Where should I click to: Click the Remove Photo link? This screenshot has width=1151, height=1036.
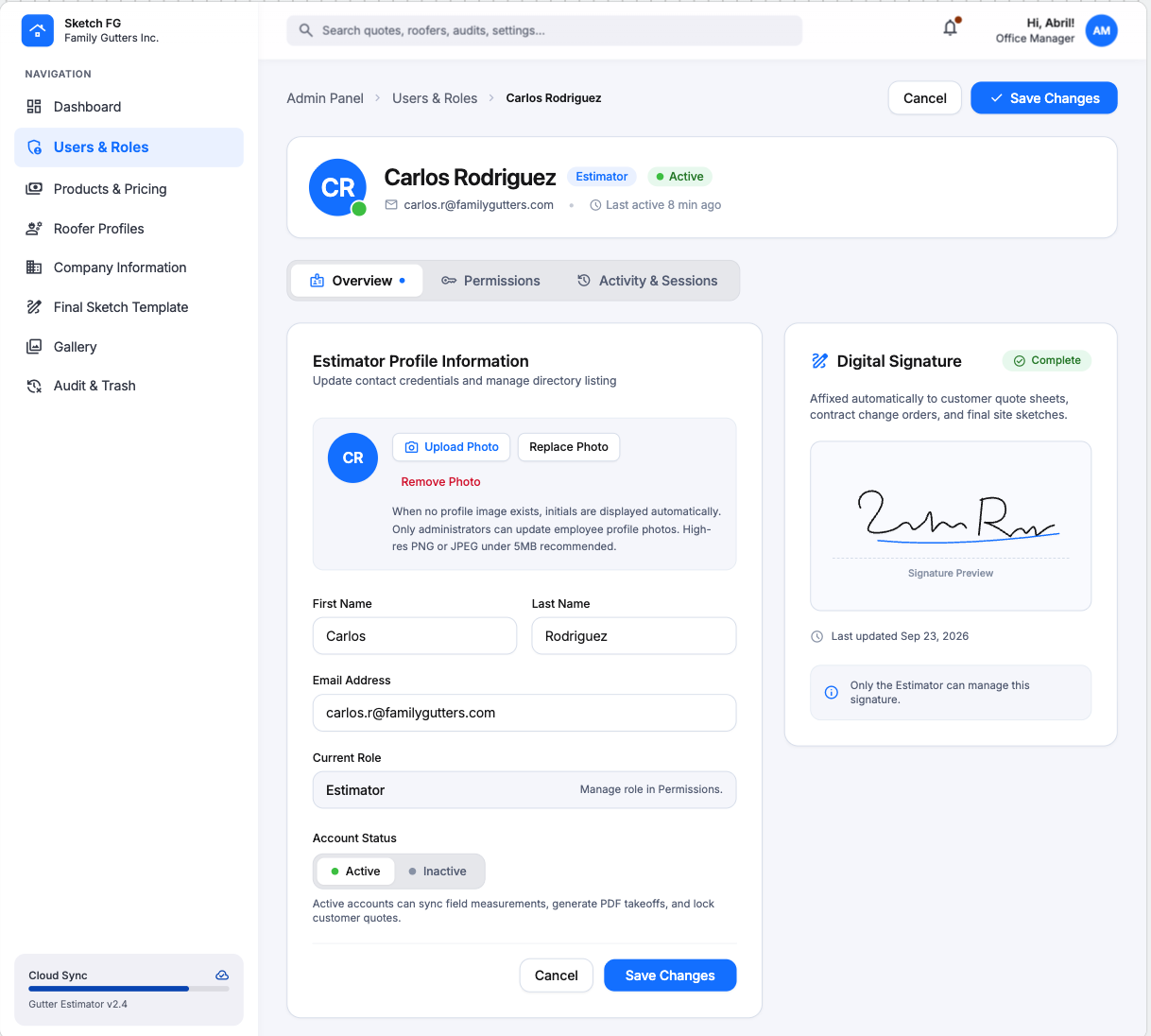tap(440, 482)
